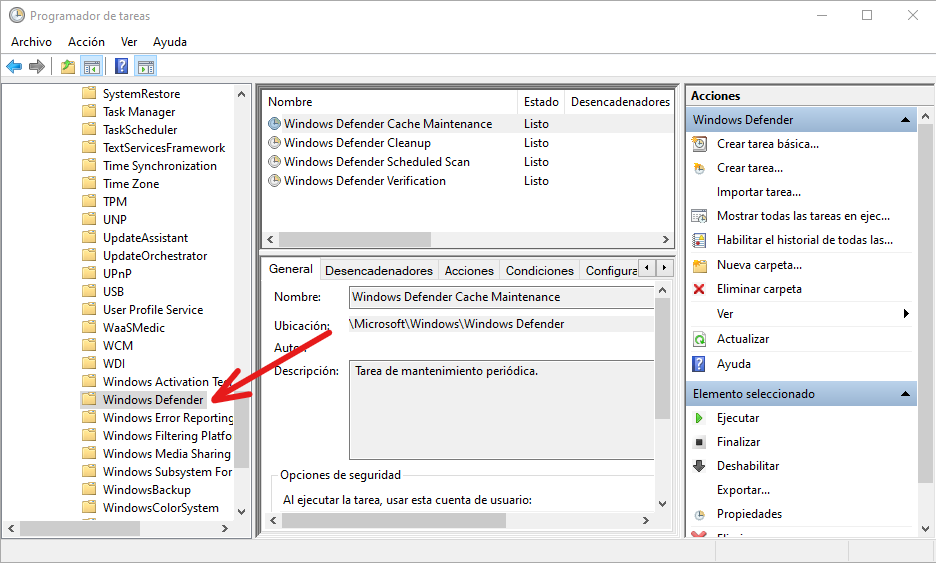Click the Descripción text box
The width and height of the screenshot is (936, 563).
(x=501, y=410)
